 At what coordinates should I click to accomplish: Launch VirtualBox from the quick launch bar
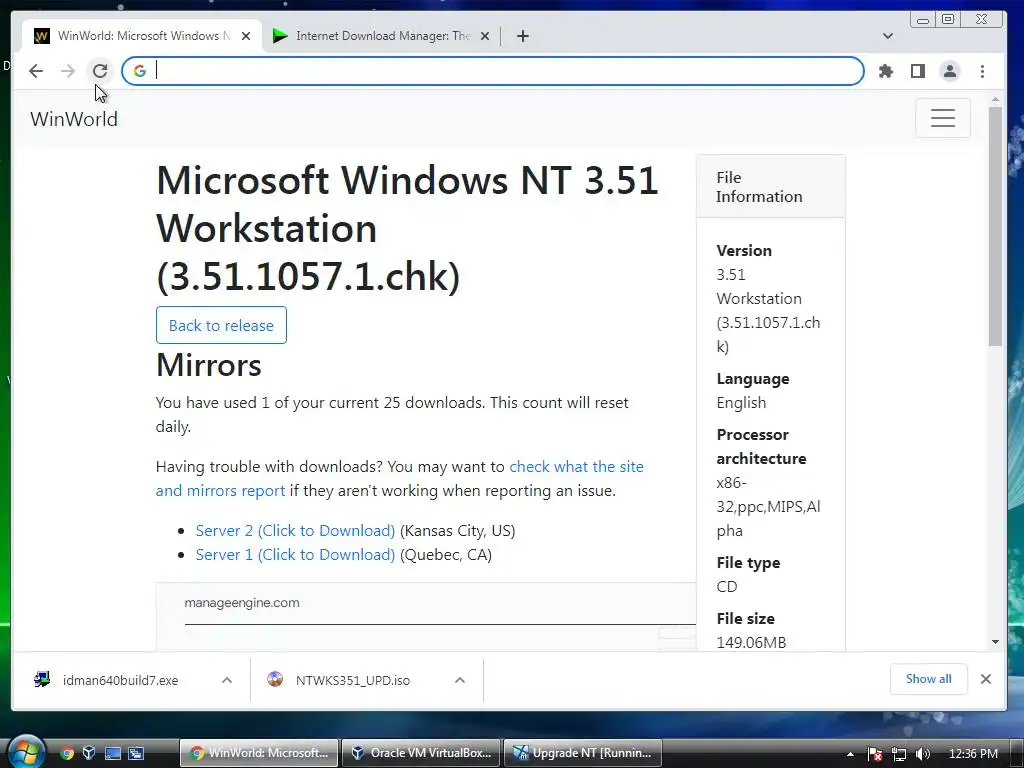89,753
